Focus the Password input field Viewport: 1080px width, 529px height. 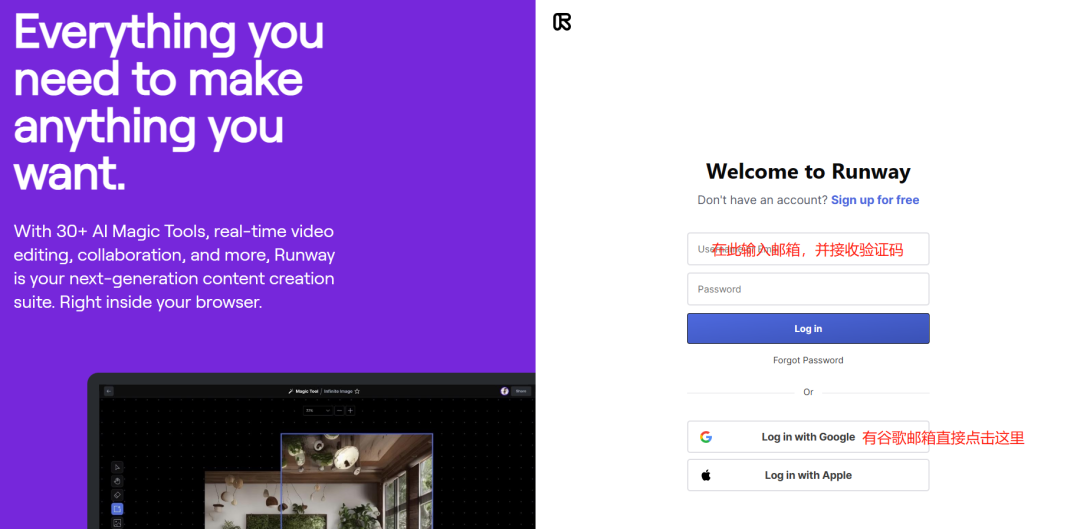(808, 289)
